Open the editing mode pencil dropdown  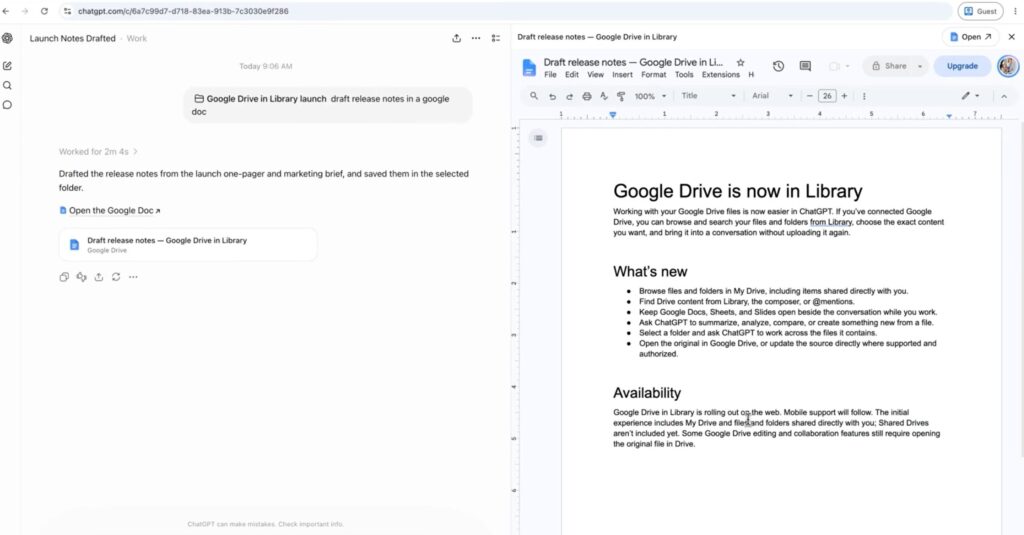[x=970, y=96]
